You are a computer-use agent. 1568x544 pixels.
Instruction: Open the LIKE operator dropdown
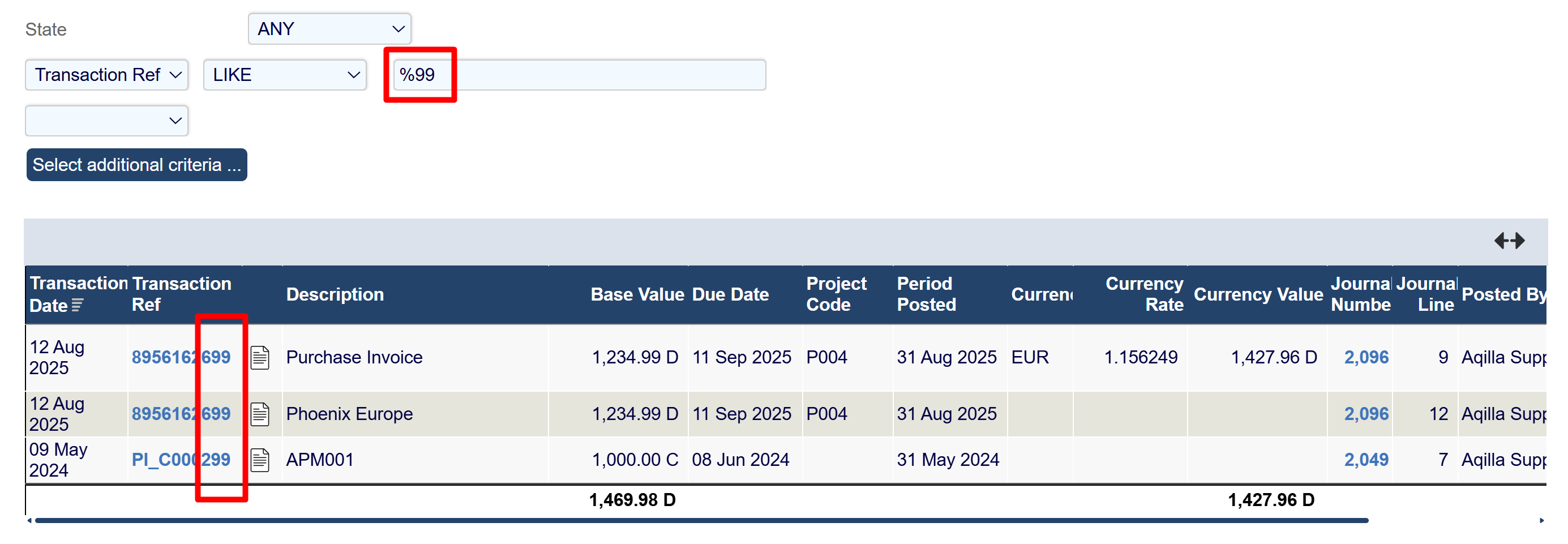coord(285,75)
